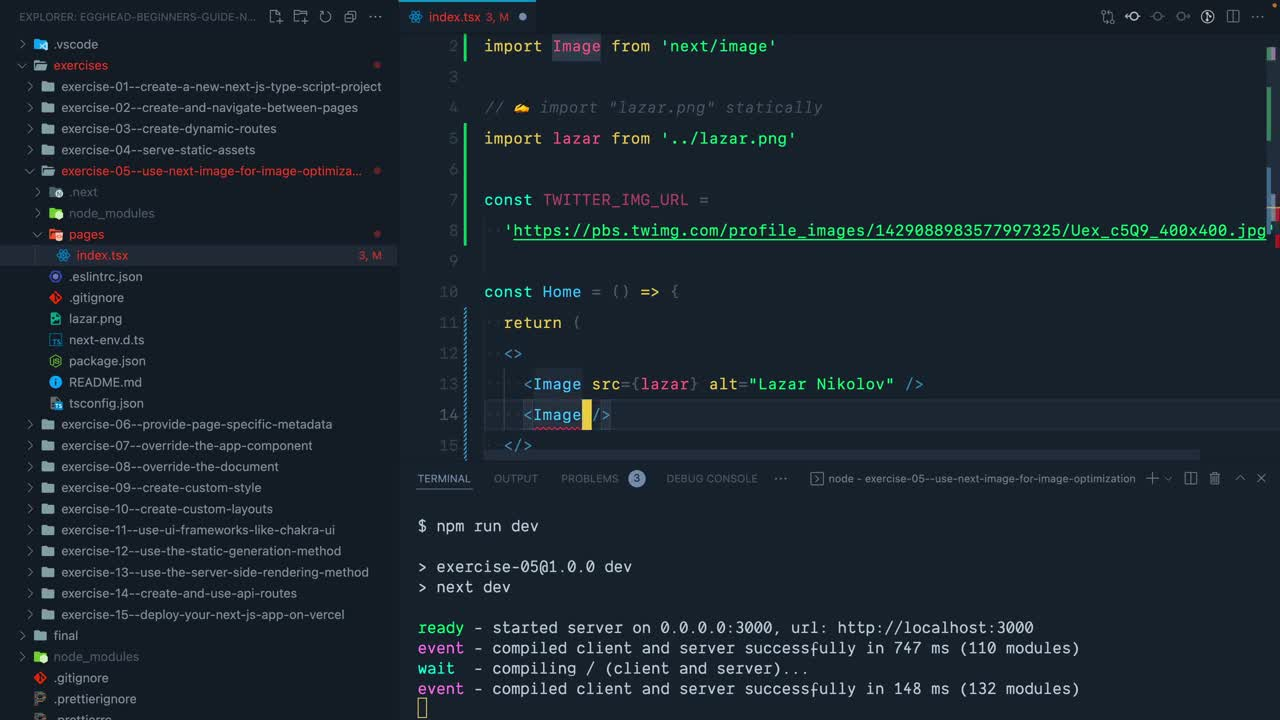Split the editor to the right
This screenshot has height=720, width=1280.
click(x=1233, y=17)
